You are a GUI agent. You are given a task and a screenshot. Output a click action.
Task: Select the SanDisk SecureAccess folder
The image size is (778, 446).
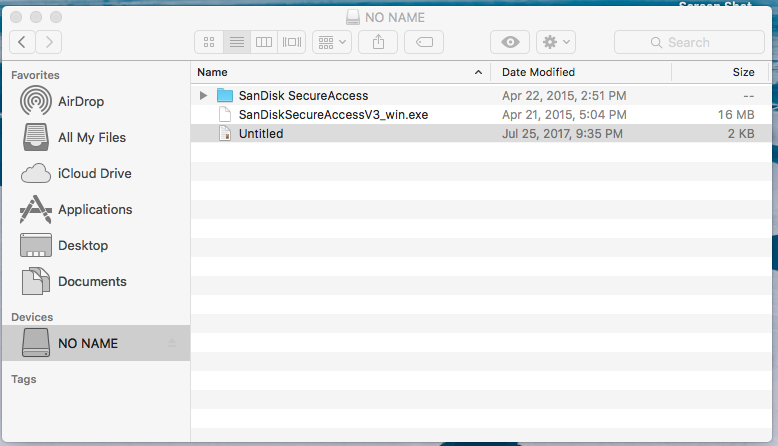click(481, 95)
